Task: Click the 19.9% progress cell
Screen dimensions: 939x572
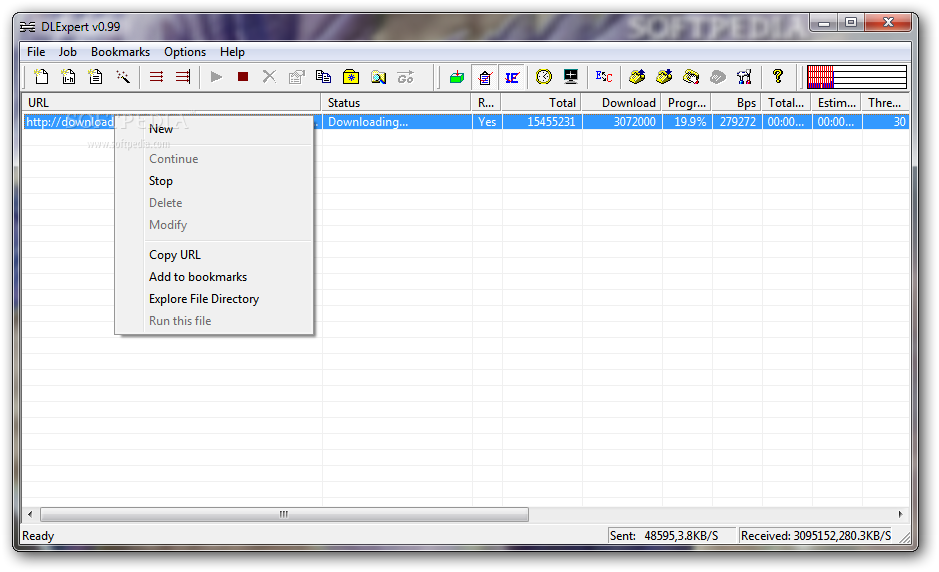Action: click(x=687, y=122)
